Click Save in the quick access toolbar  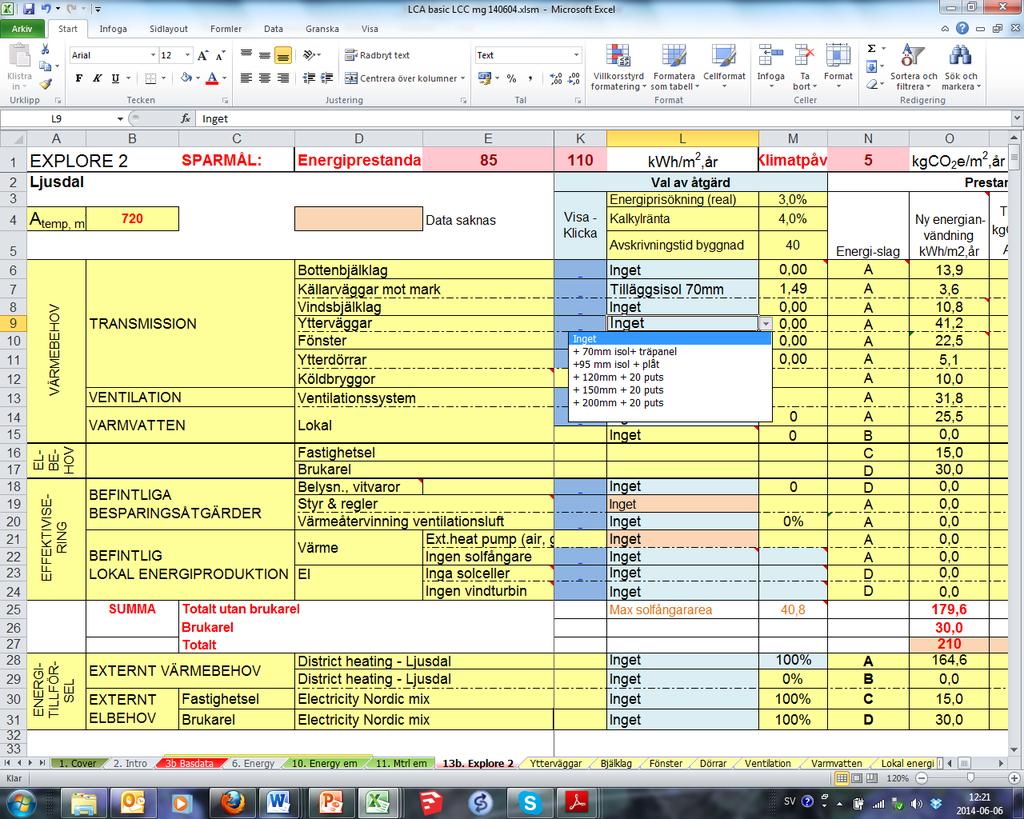tap(29, 9)
